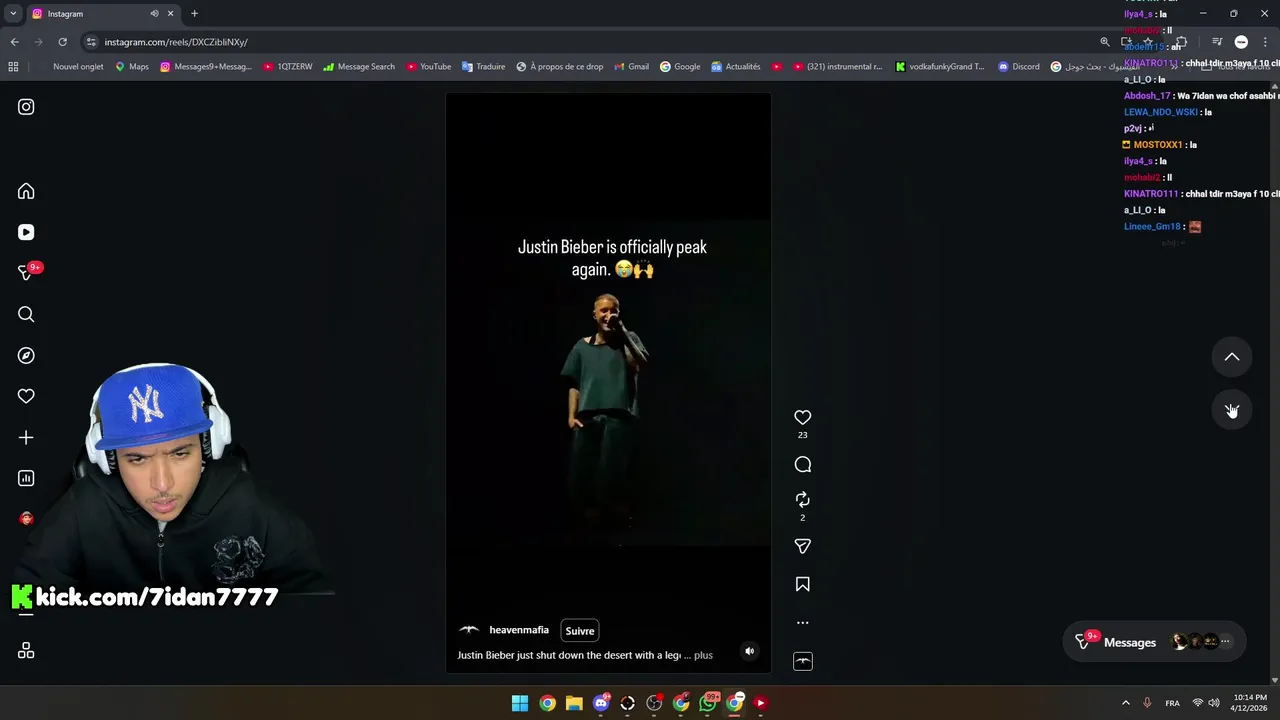Pause the reel by clicking the video
The width and height of the screenshot is (1280, 720).
(608, 383)
